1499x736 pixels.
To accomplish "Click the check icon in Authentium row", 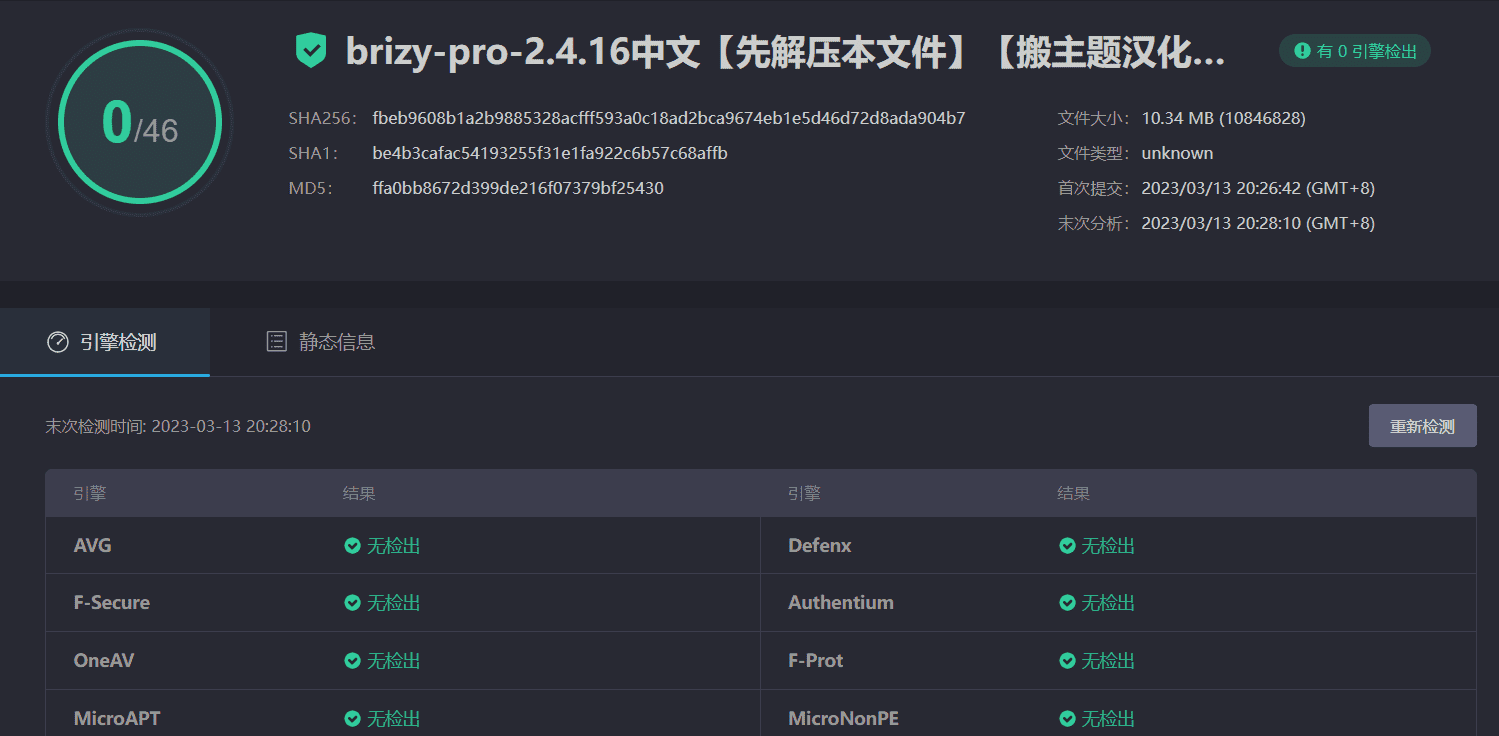I will pyautogui.click(x=1067, y=603).
